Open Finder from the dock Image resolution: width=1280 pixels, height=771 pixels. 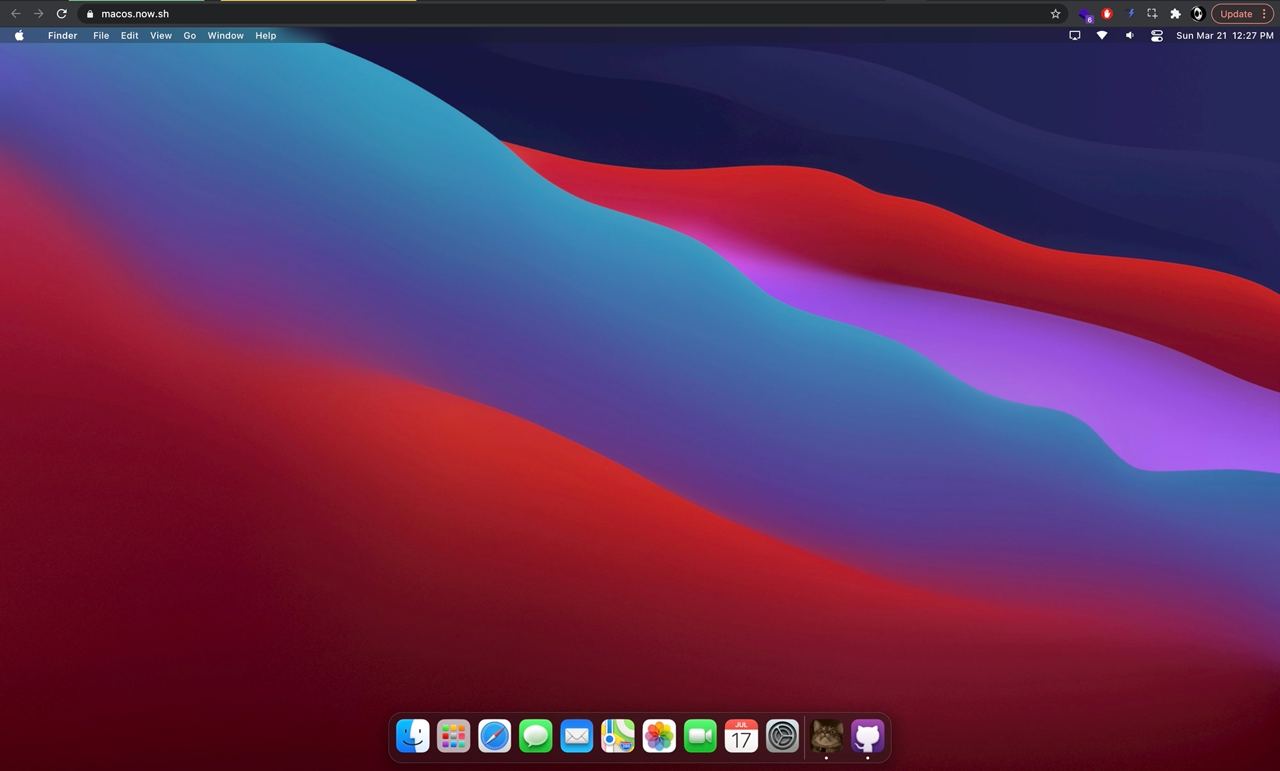(413, 736)
